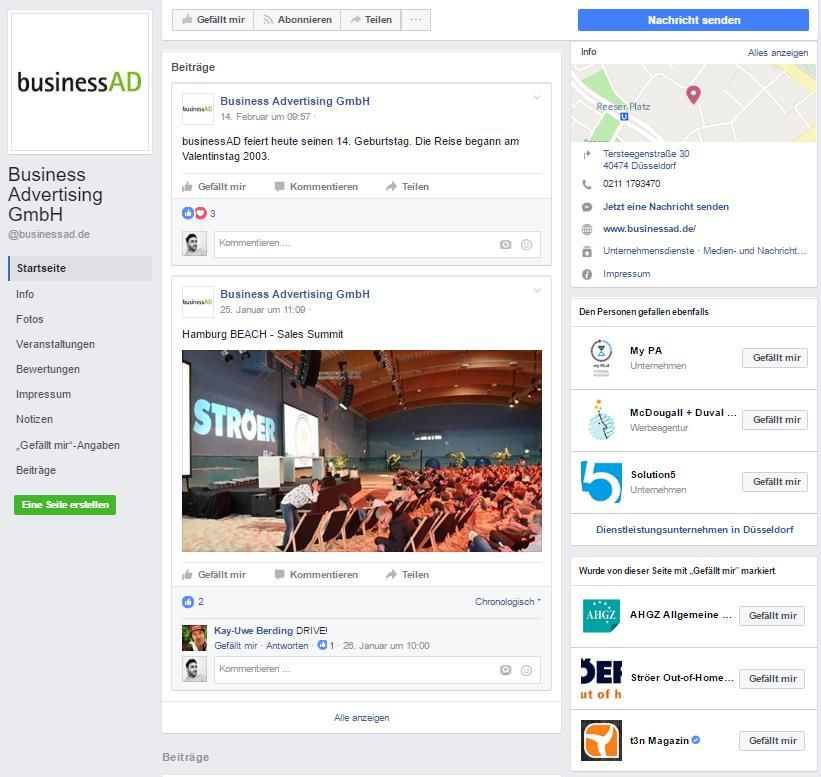Open the emoji picker under the Hamburg BEACH post
This screenshot has width=821, height=777.
(526, 670)
